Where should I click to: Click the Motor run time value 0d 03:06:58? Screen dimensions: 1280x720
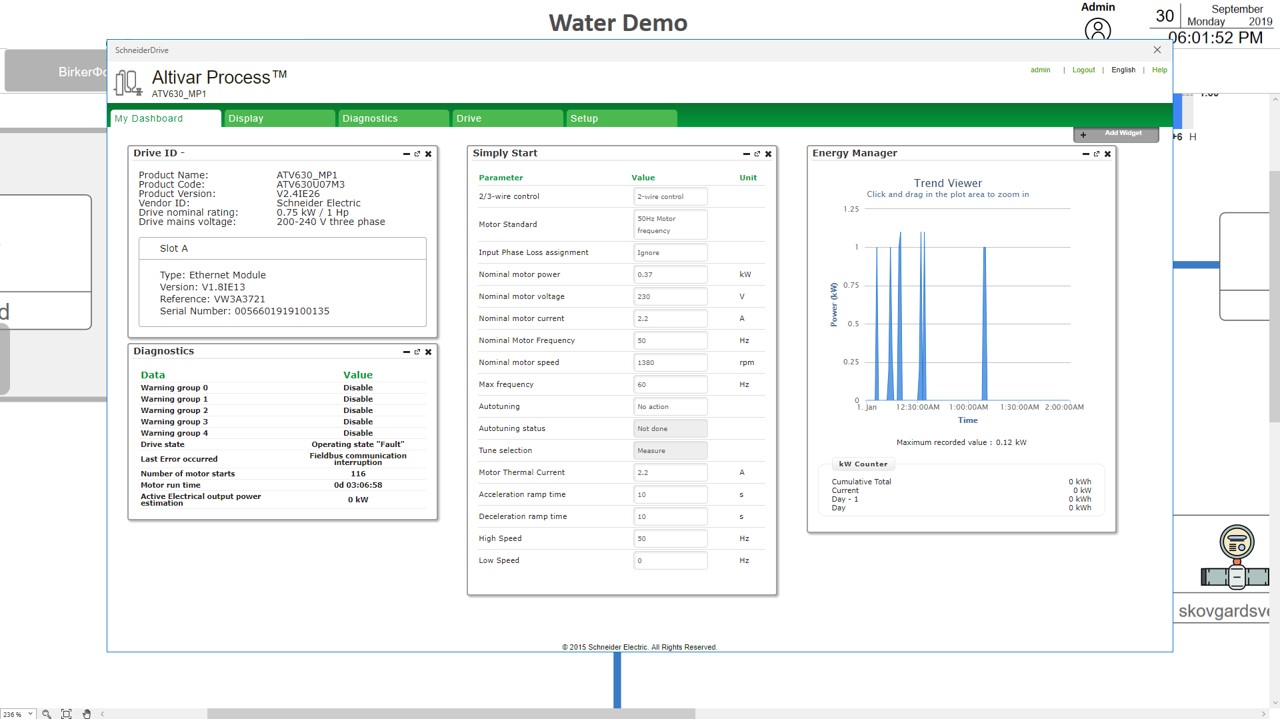(x=358, y=486)
